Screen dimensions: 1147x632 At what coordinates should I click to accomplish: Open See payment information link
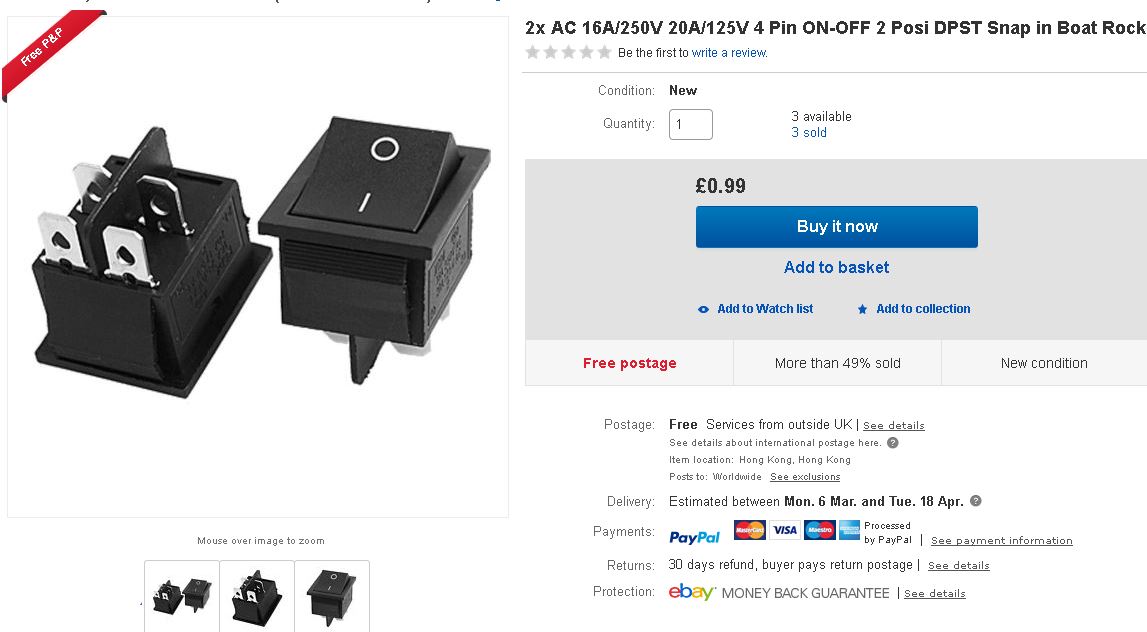click(x=1001, y=541)
